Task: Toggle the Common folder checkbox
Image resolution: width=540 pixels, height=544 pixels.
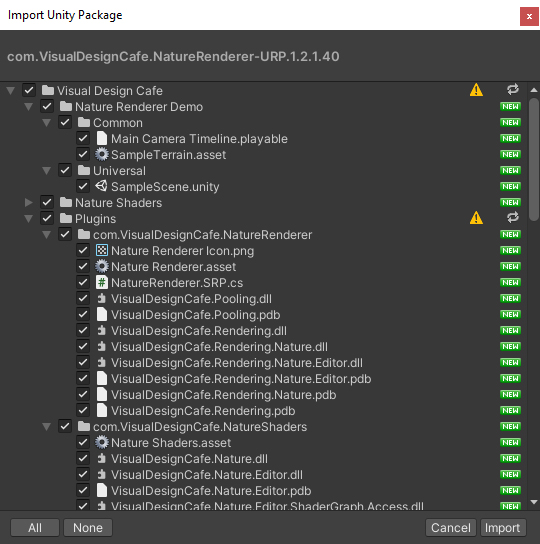Action: (x=65, y=122)
